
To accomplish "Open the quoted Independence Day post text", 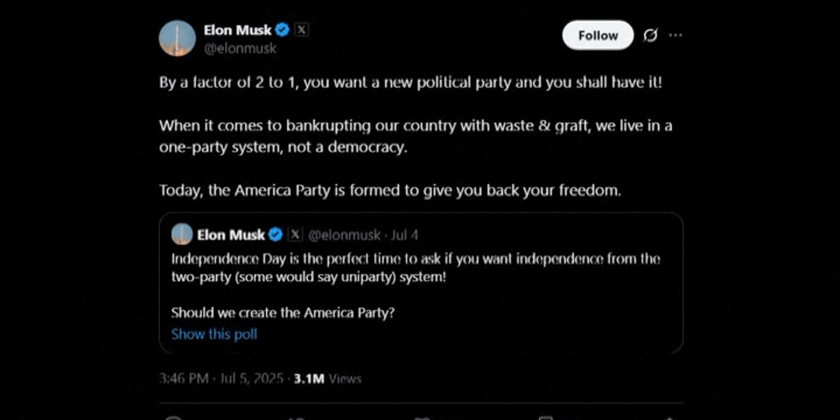I will tap(415, 267).
